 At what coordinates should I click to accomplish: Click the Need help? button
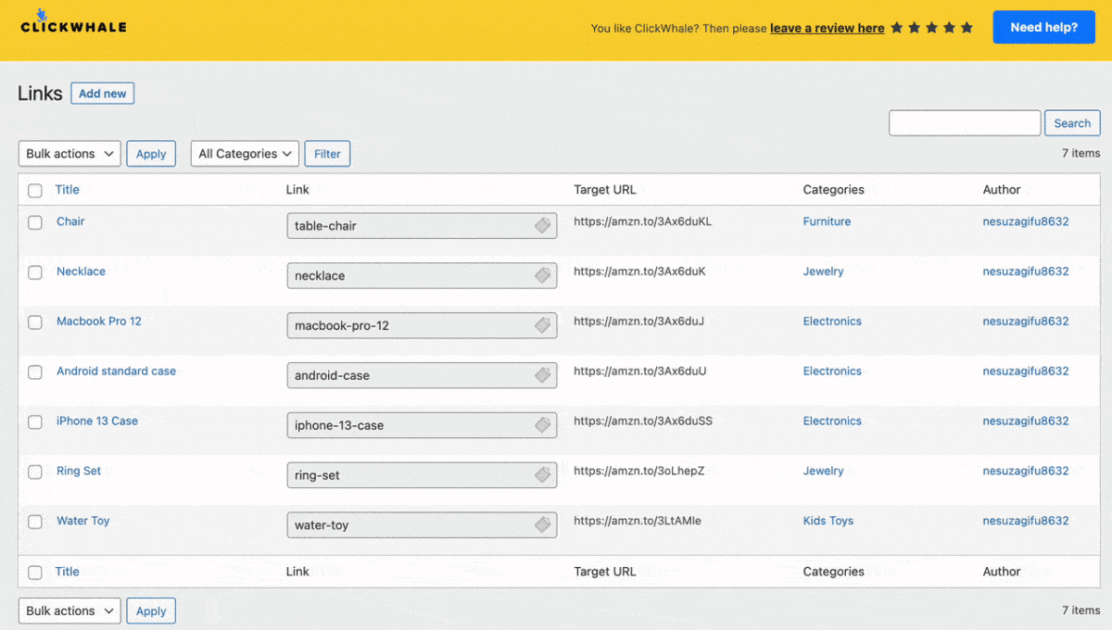(1043, 27)
